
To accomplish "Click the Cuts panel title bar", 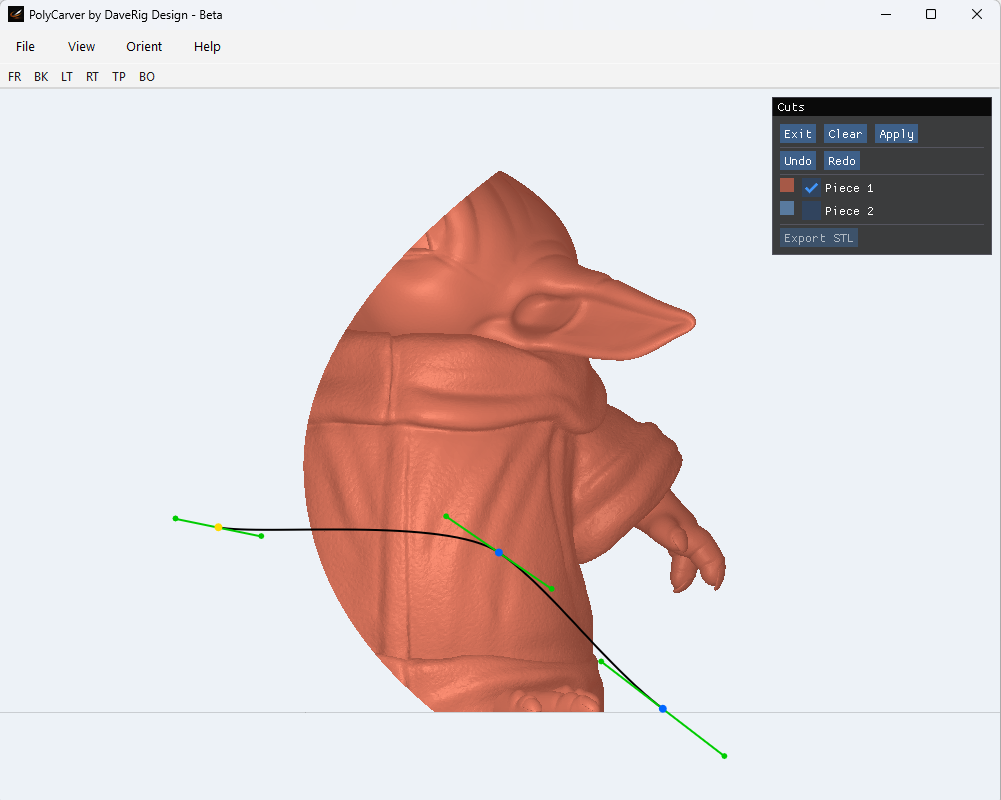I will pos(882,107).
